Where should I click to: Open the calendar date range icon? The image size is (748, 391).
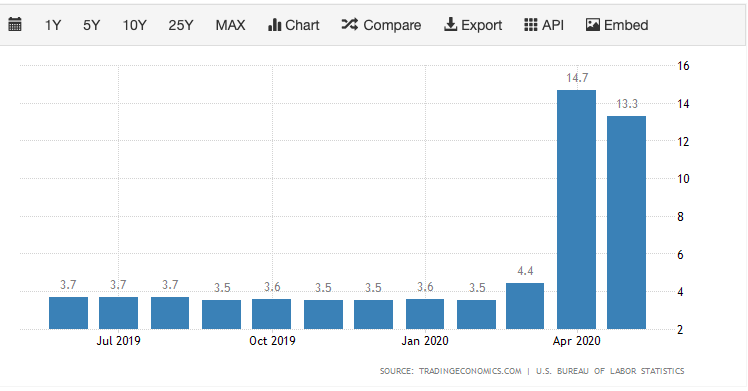[15, 24]
